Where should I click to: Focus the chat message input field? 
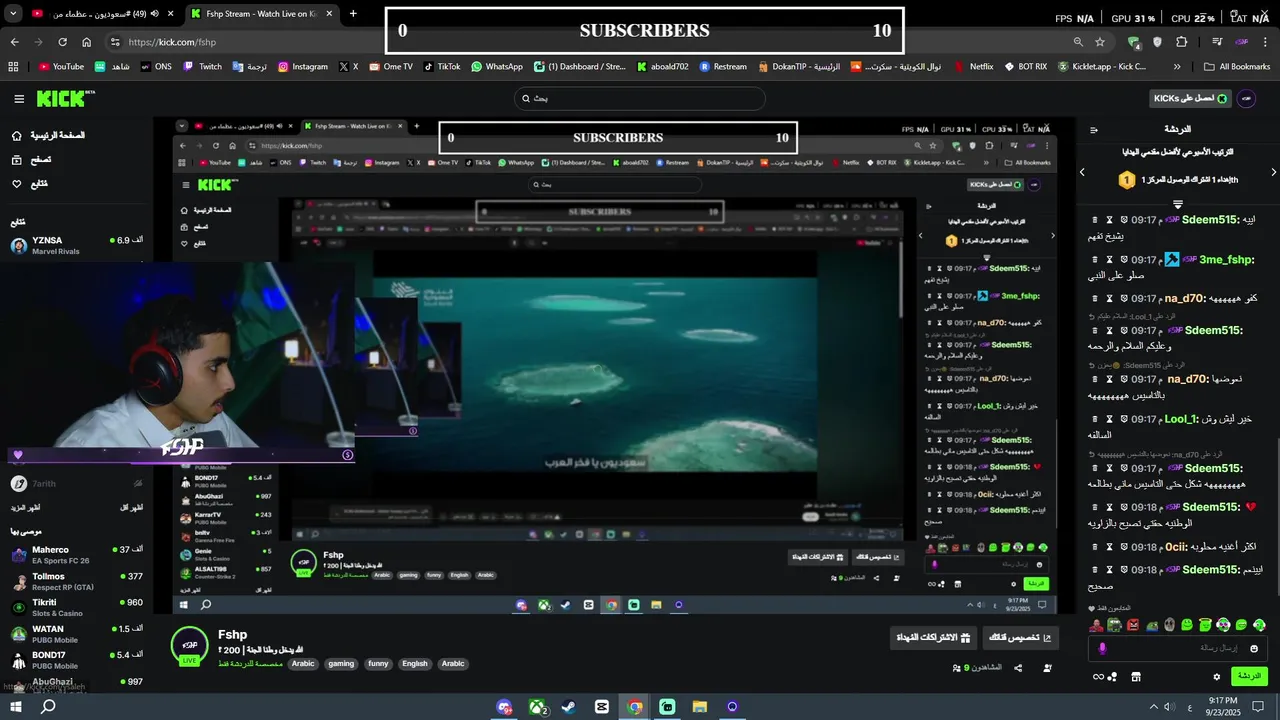tap(1176, 648)
